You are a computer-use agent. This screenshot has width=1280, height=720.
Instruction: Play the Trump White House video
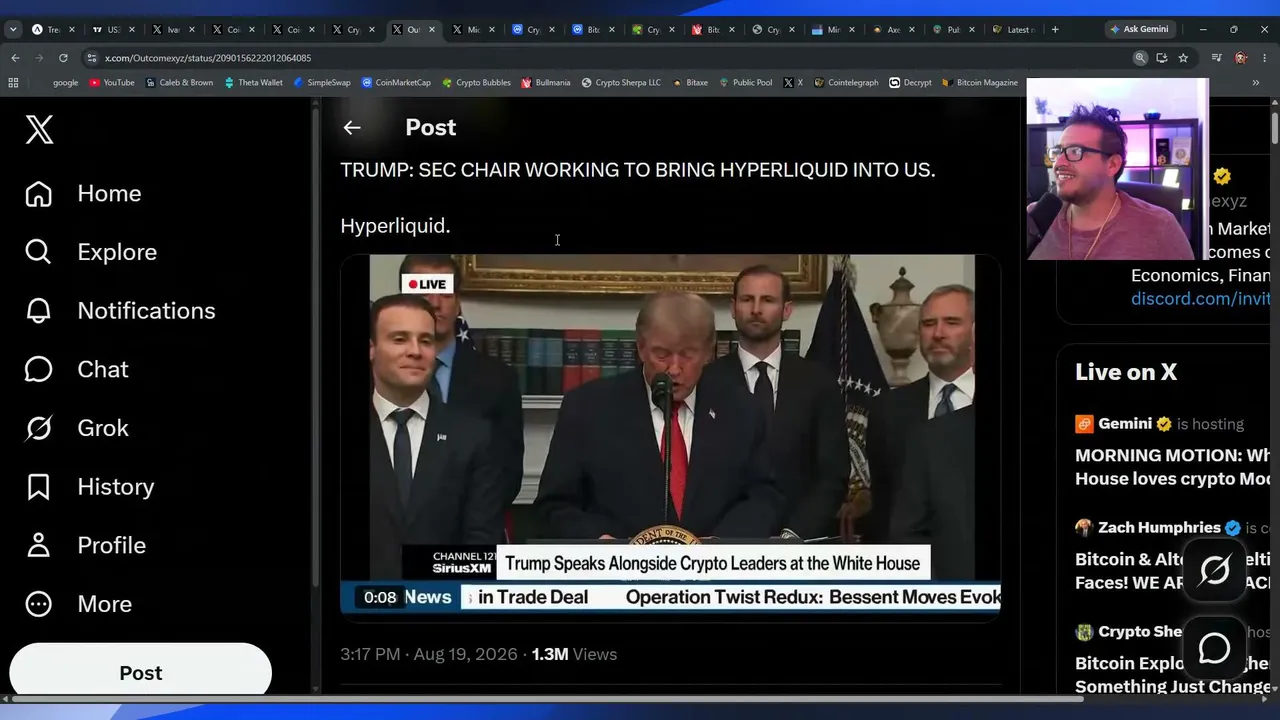[x=671, y=438]
